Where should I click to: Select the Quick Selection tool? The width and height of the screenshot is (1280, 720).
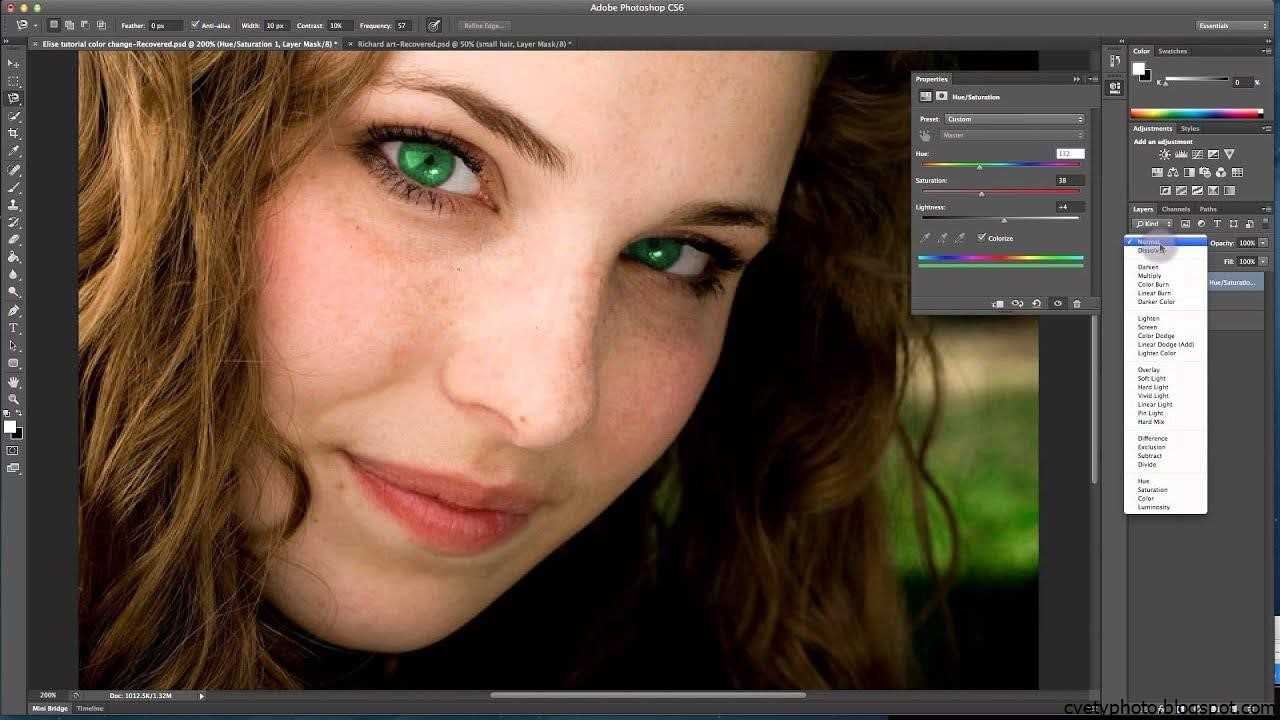14,116
